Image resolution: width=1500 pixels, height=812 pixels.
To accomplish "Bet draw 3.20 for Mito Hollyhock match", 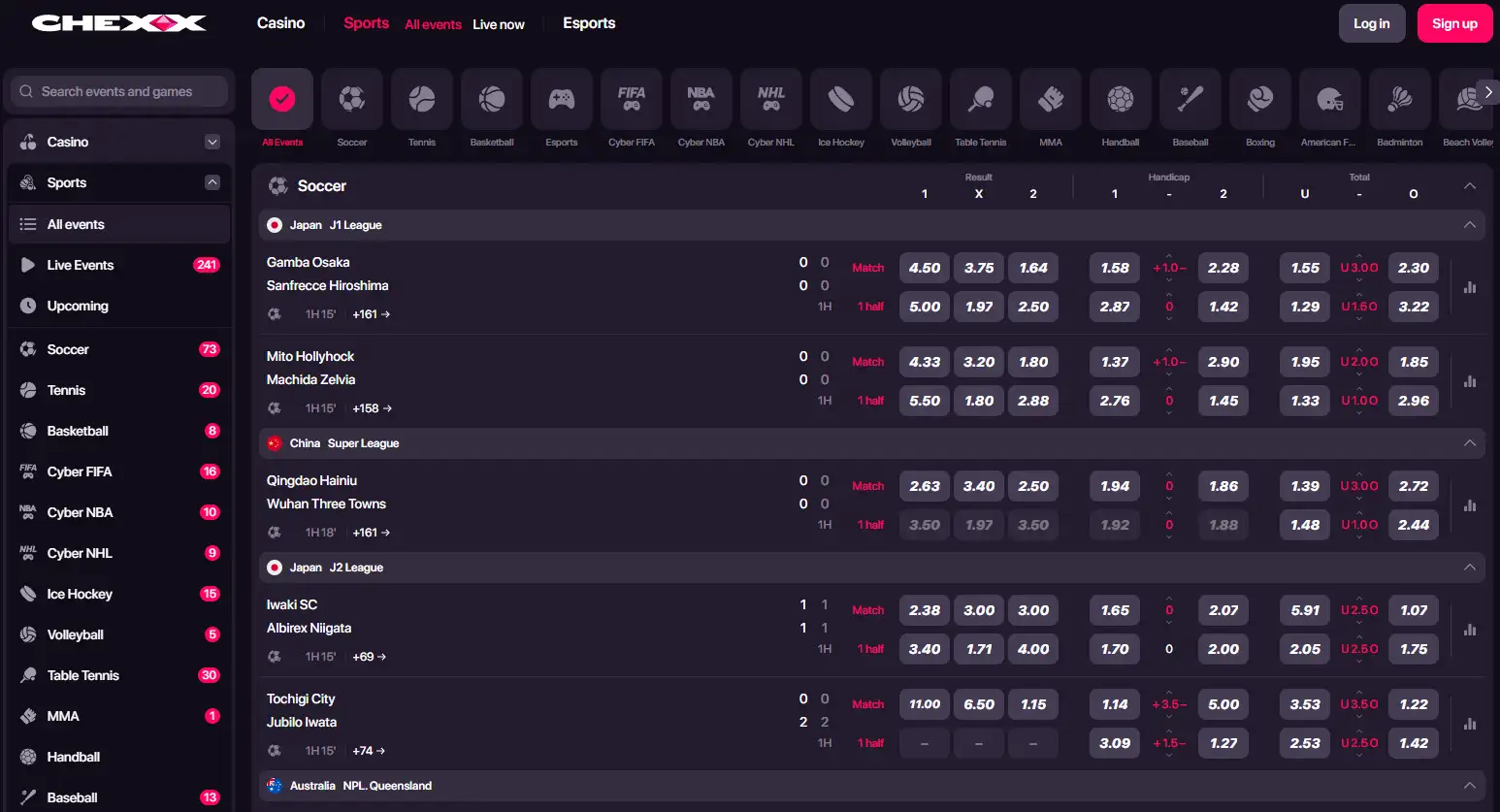I will point(979,362).
